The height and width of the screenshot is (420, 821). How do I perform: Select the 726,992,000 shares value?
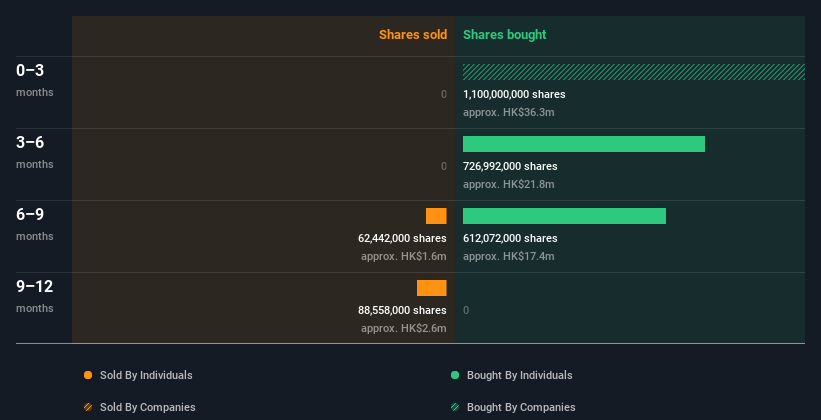coord(510,166)
